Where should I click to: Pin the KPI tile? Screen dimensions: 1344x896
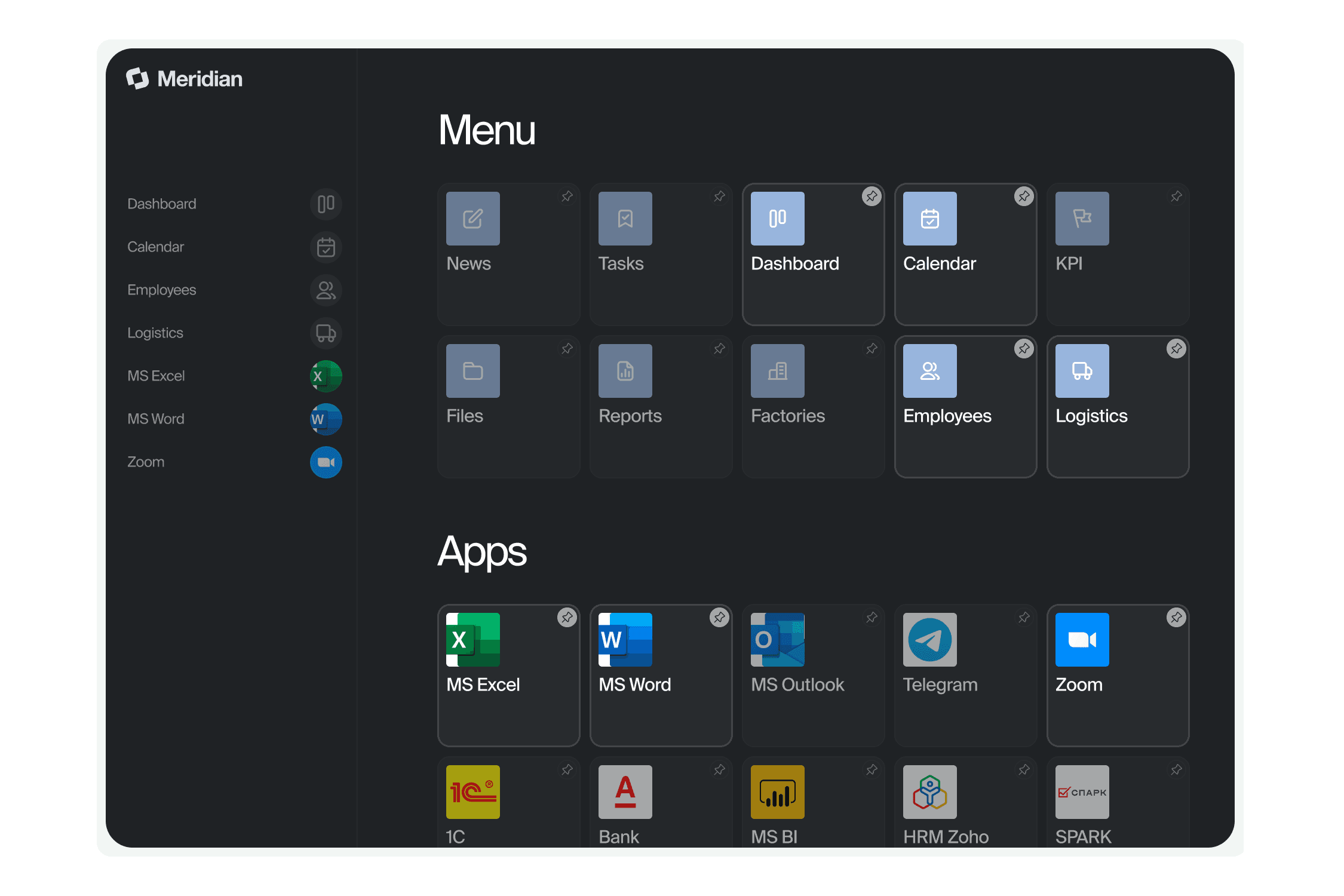tap(1176, 196)
